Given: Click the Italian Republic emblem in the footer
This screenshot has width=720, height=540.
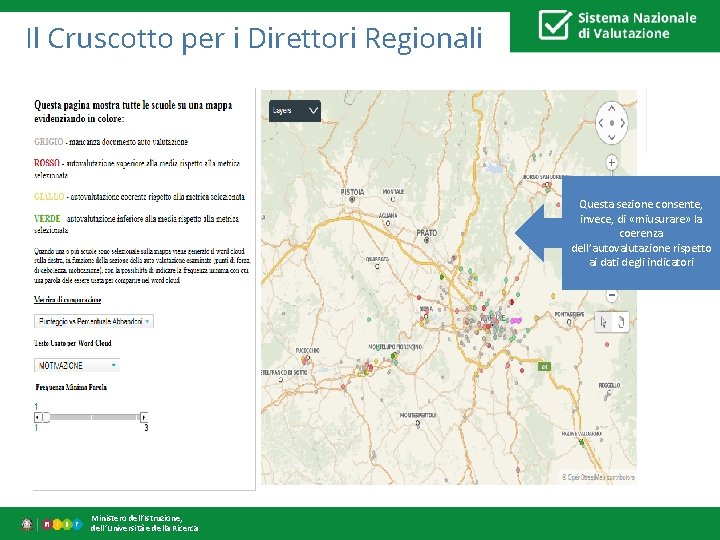Looking at the screenshot, I should [27, 524].
